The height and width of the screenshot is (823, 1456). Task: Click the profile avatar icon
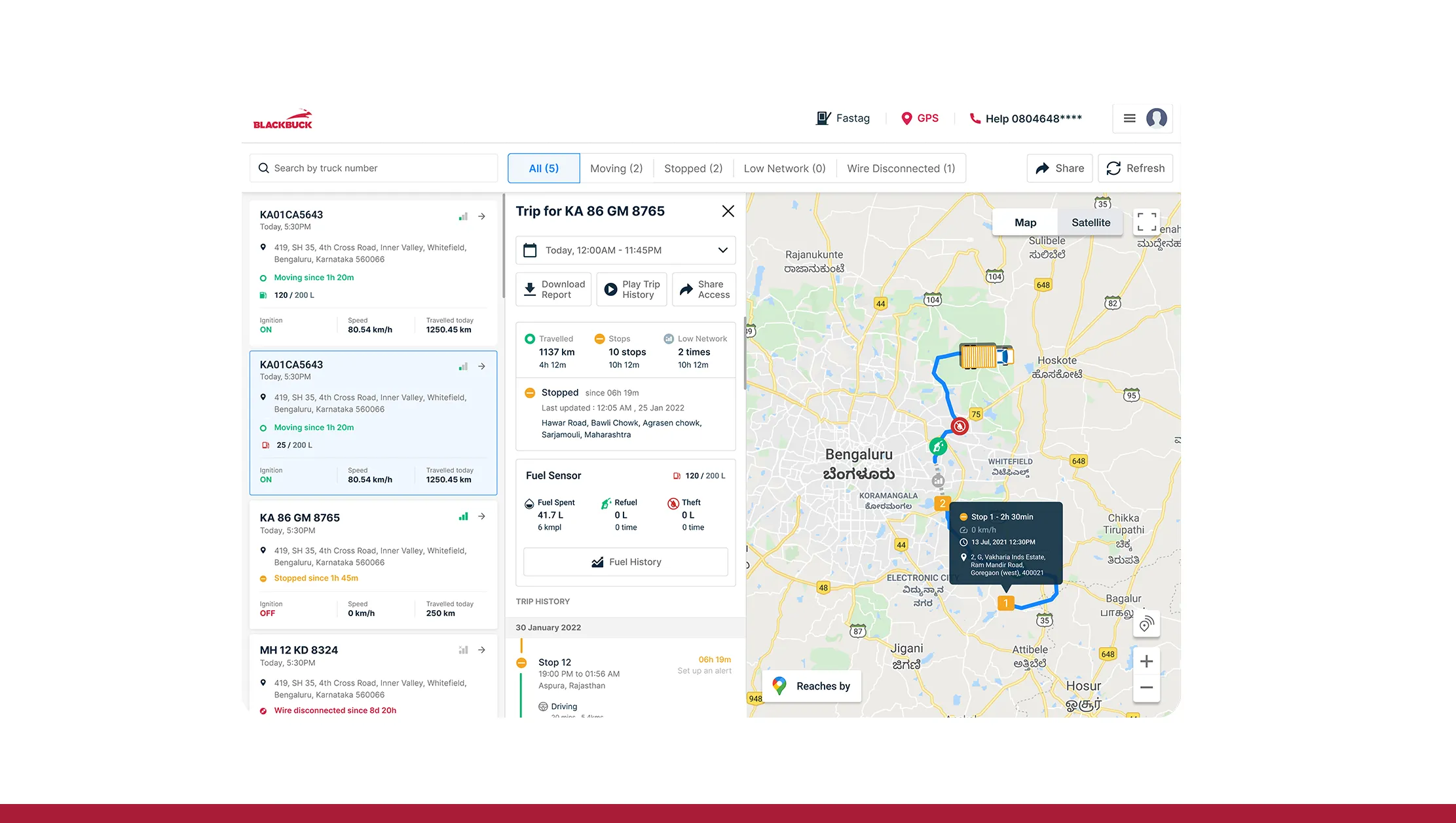[x=1157, y=119]
